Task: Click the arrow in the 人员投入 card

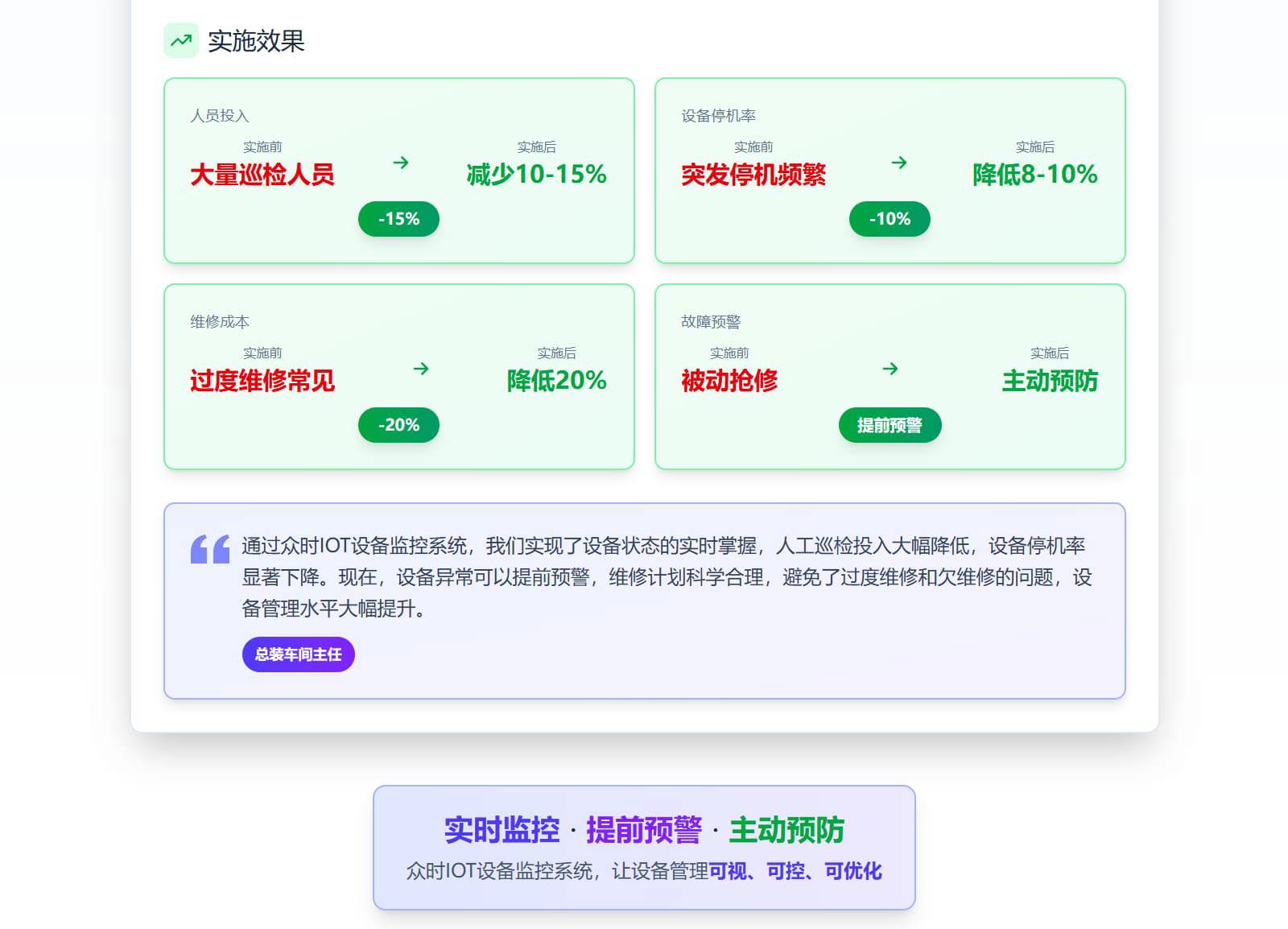Action: tap(401, 163)
